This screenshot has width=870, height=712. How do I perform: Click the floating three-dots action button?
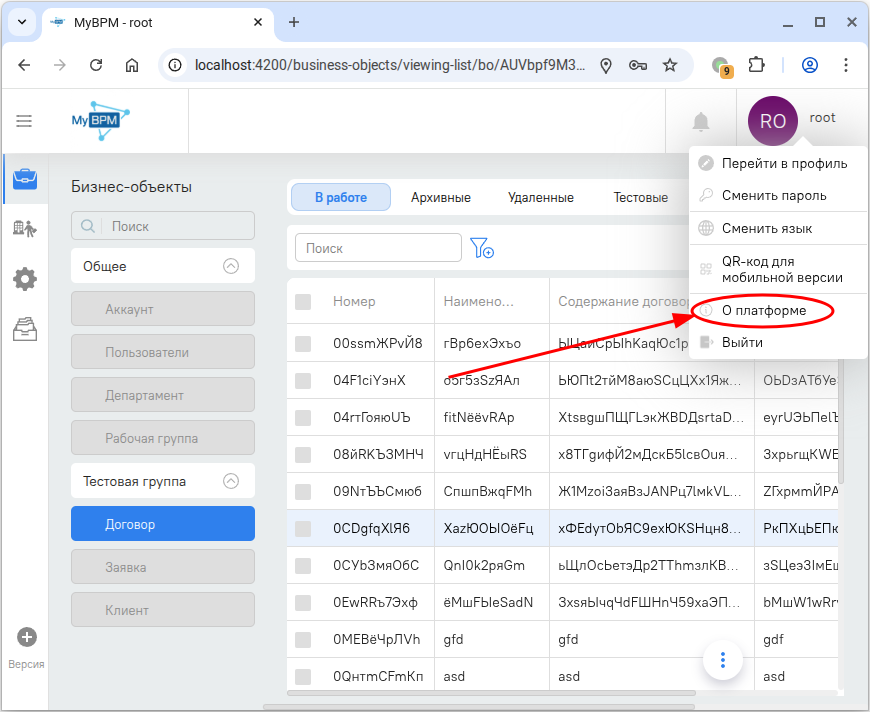(x=723, y=660)
